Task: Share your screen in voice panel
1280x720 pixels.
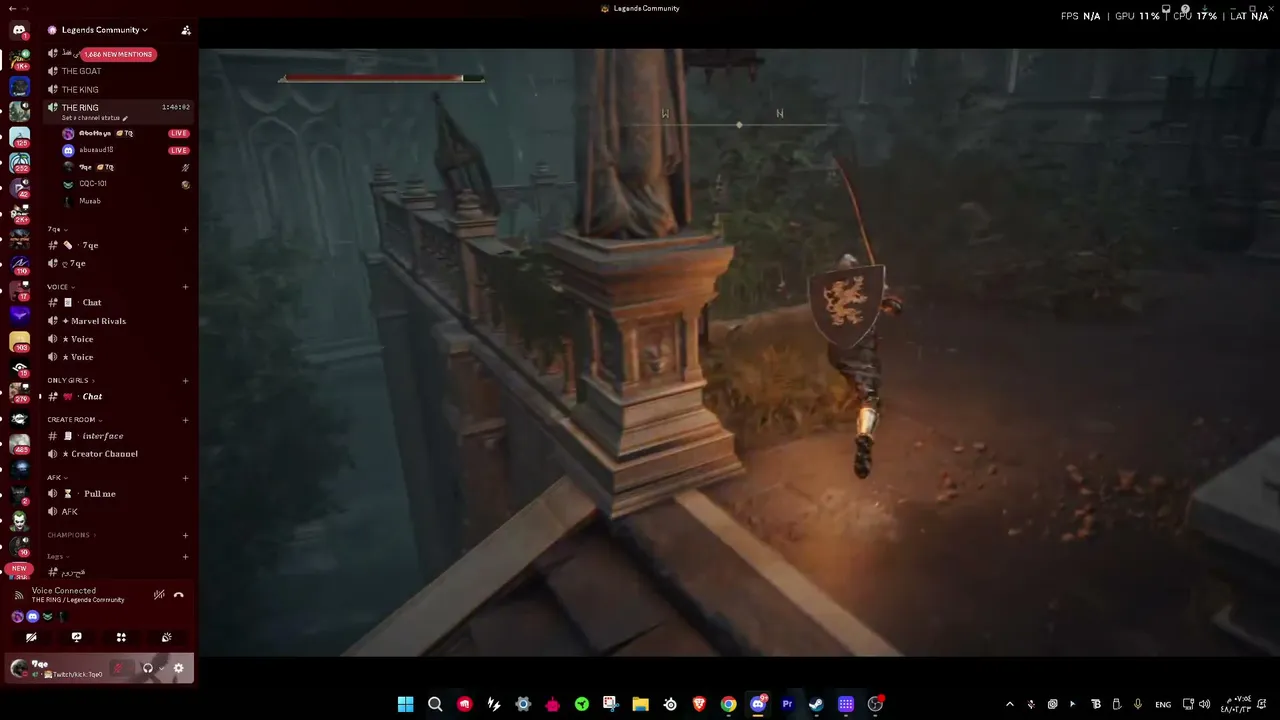Action: click(x=77, y=637)
